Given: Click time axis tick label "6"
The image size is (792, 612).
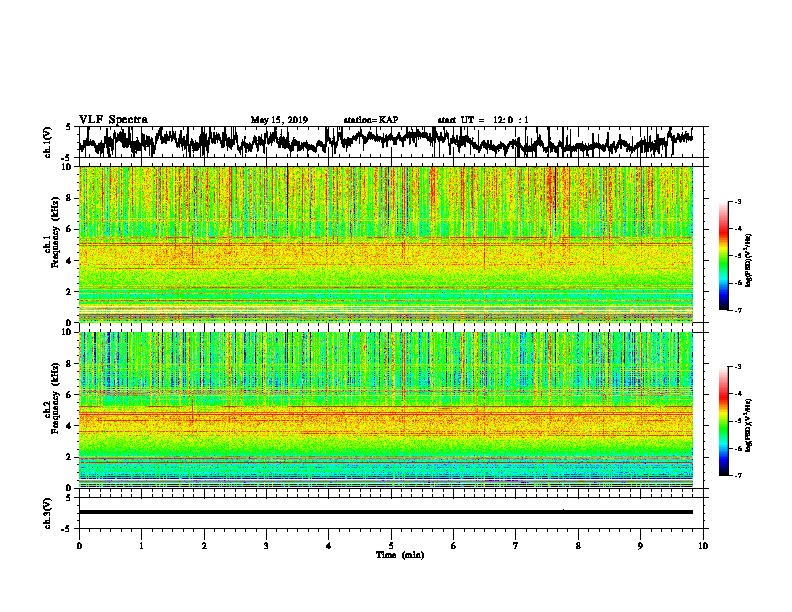Looking at the screenshot, I should click(453, 545).
